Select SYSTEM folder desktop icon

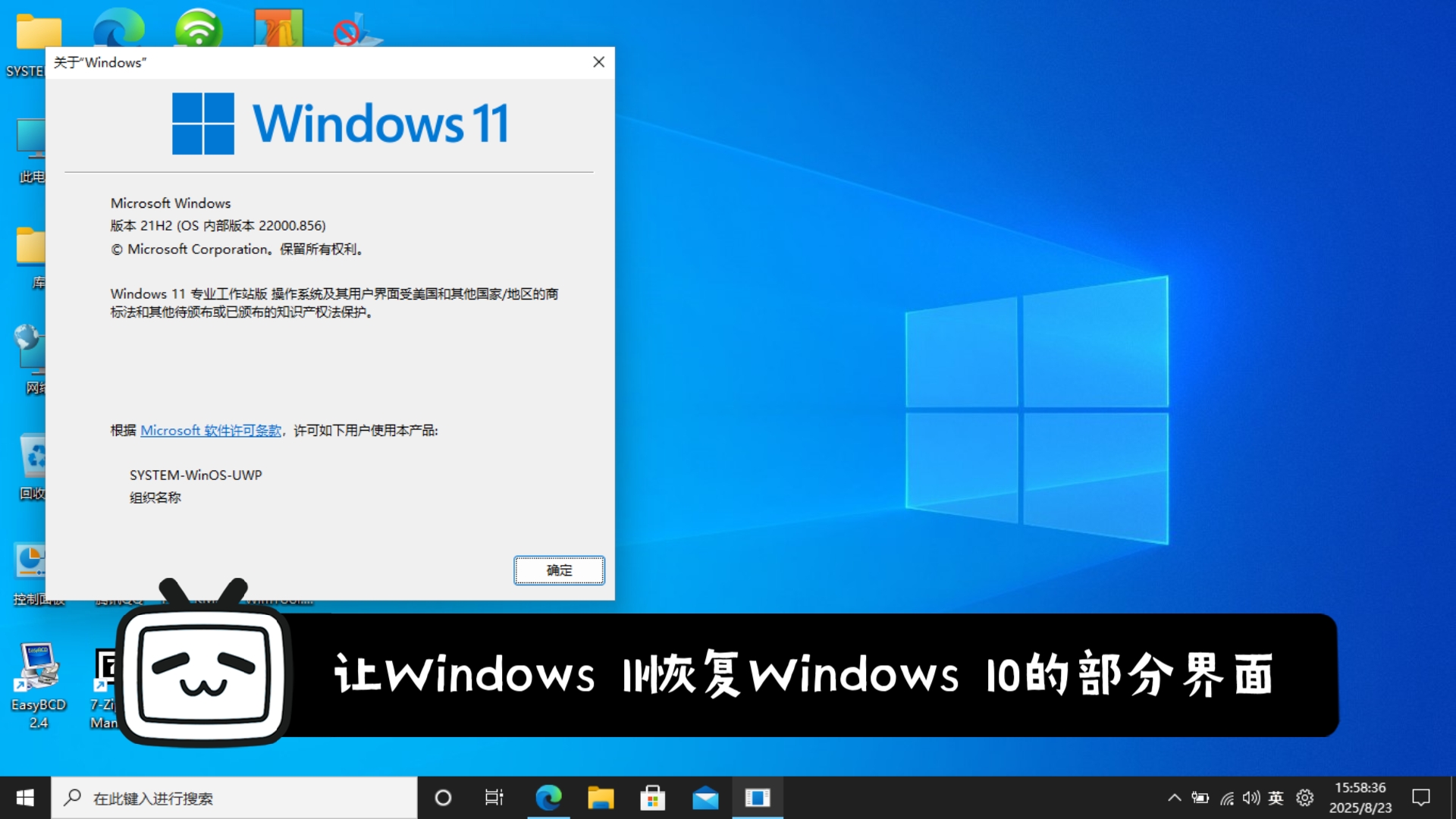(30, 45)
